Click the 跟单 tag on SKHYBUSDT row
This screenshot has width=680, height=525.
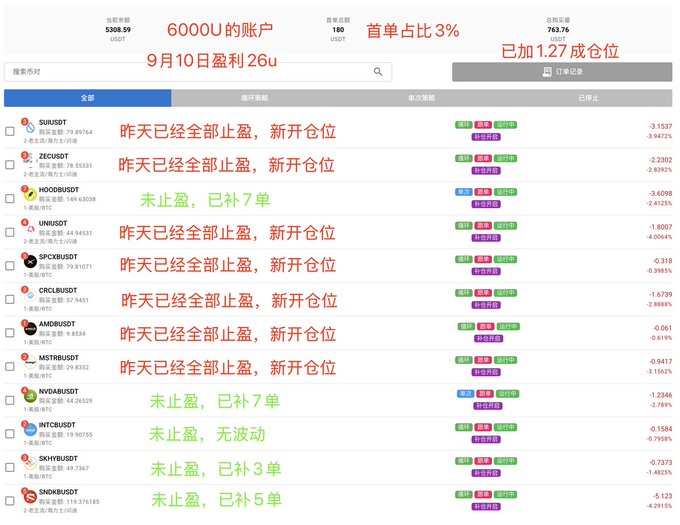pos(483,461)
